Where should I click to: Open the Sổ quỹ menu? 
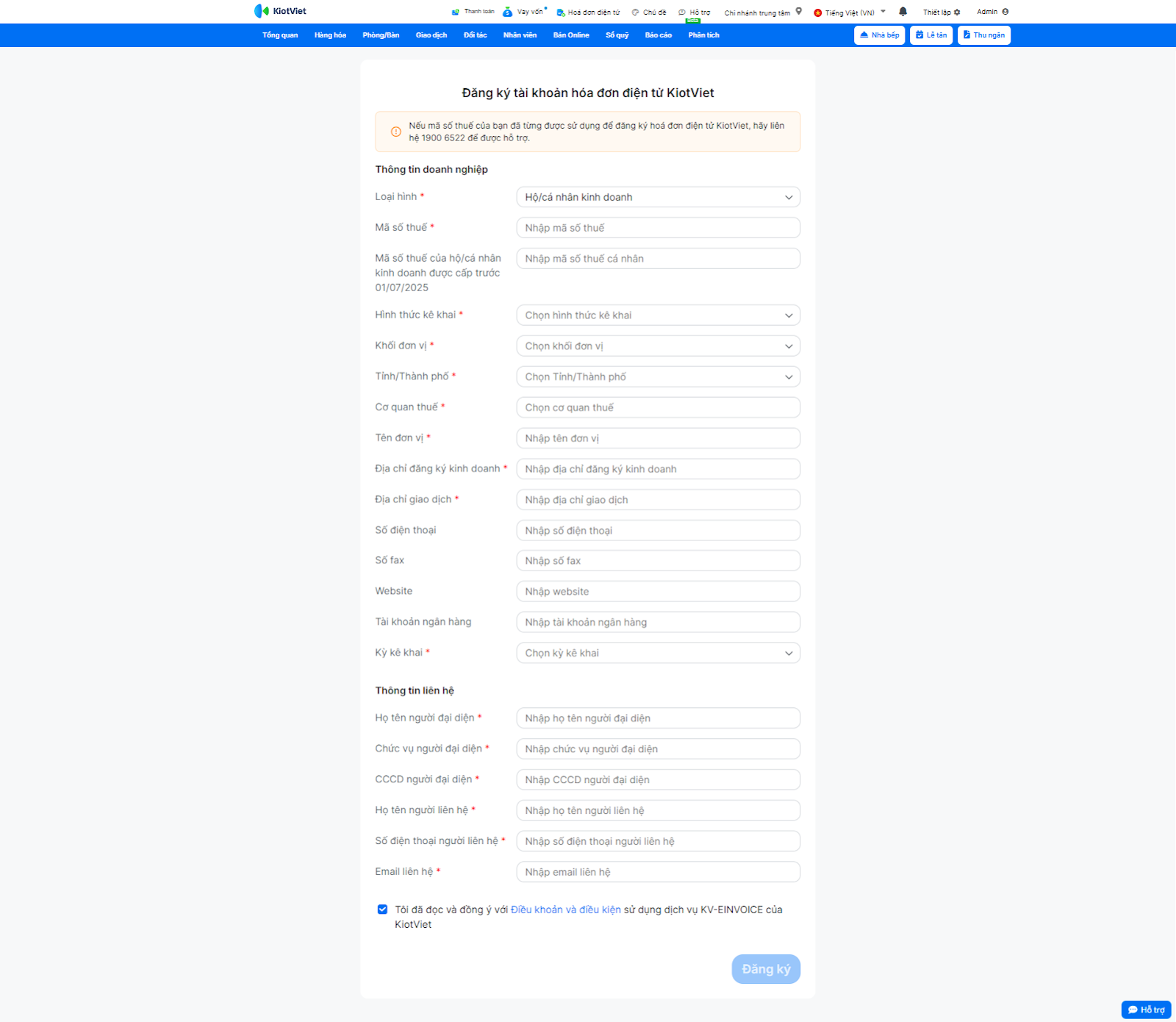coord(617,35)
